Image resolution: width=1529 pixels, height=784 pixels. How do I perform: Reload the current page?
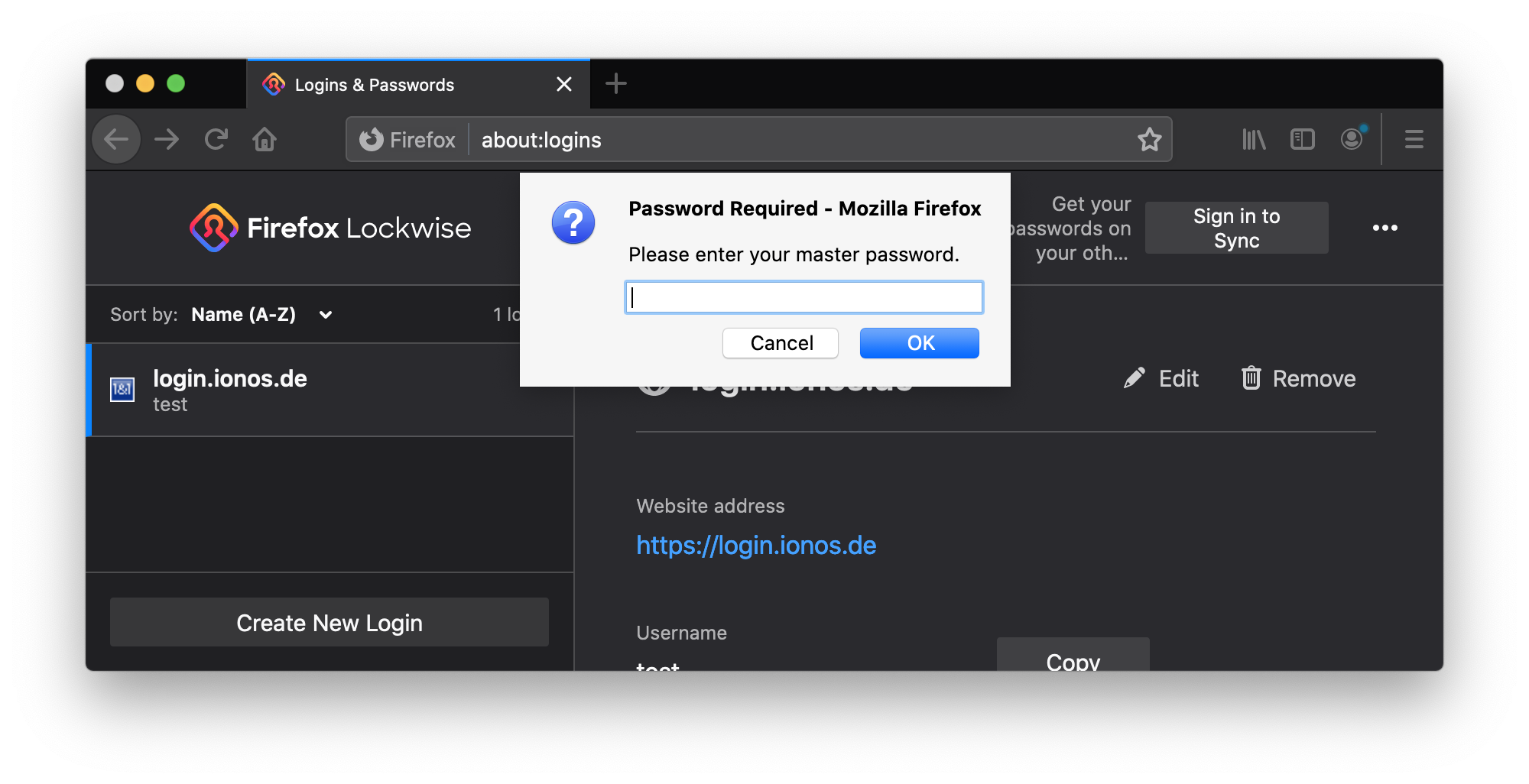(x=216, y=139)
